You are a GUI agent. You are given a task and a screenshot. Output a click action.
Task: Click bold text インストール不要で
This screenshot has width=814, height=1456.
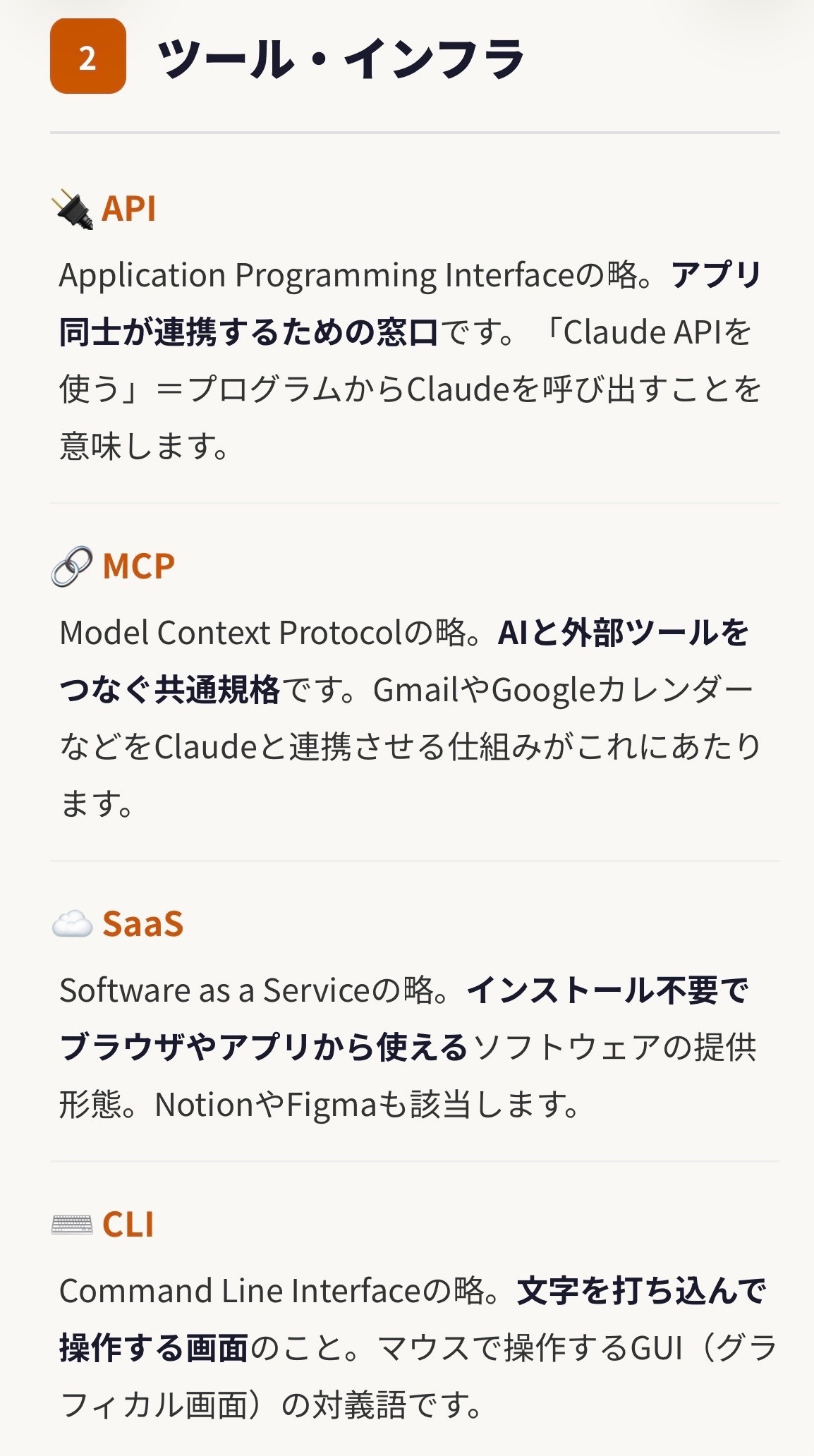(x=607, y=990)
